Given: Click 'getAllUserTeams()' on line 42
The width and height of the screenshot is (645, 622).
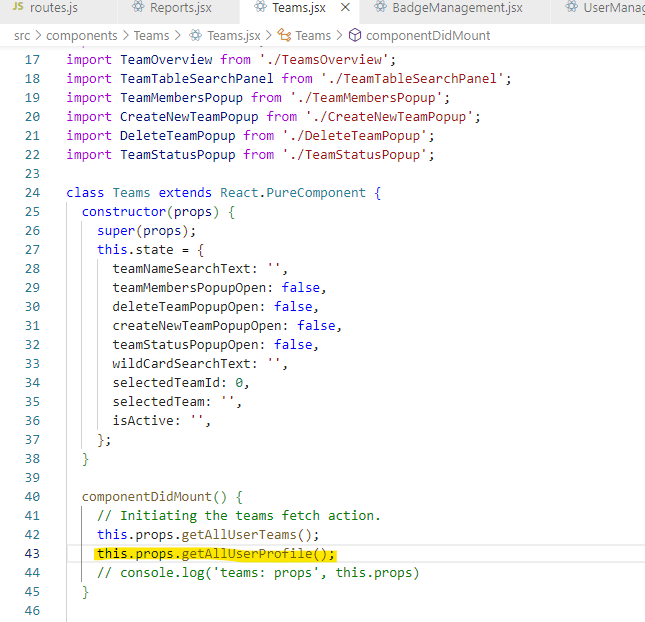Looking at the screenshot, I should point(246,535).
